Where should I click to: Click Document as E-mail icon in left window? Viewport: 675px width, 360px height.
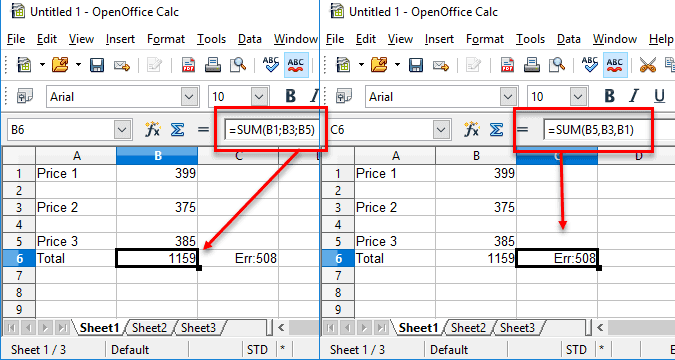click(122, 65)
